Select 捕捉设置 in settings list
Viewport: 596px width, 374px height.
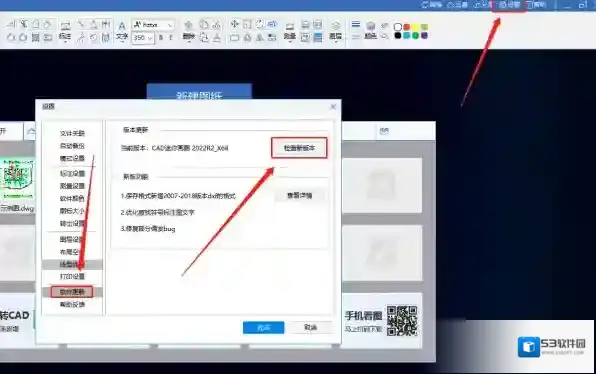point(72,158)
